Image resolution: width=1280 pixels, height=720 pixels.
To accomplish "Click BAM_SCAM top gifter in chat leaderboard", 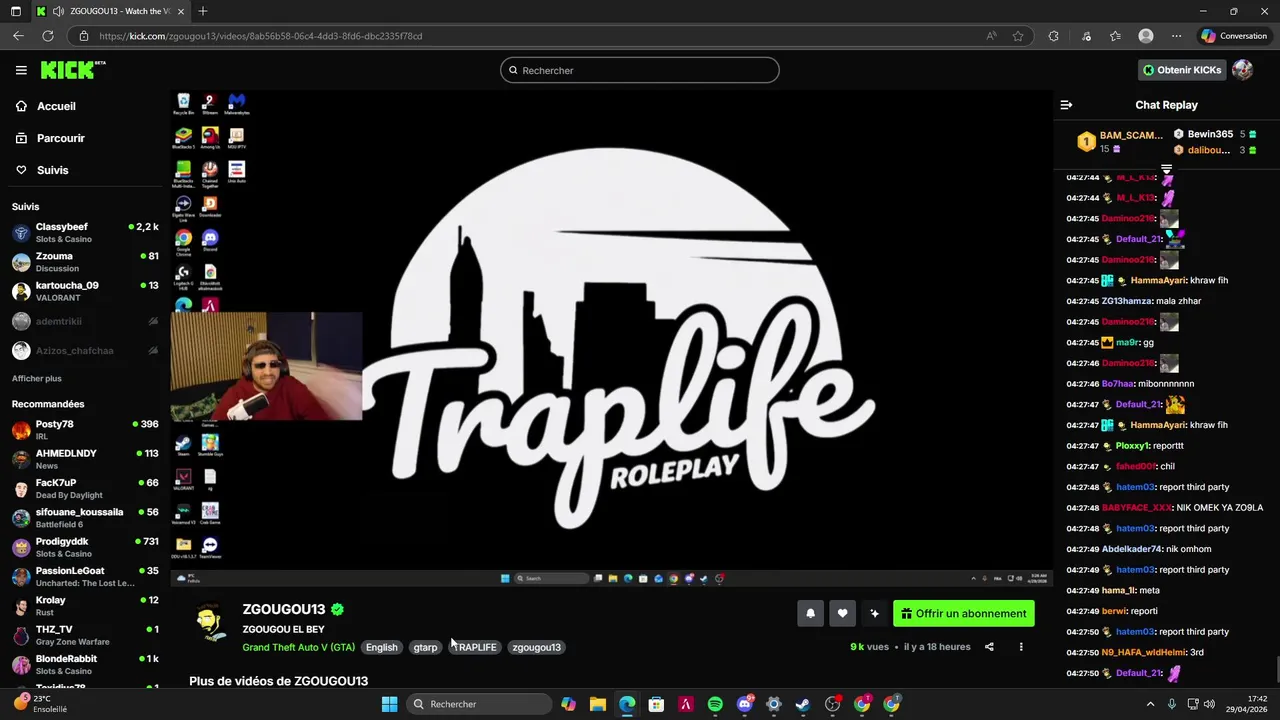I will [x=1120, y=141].
